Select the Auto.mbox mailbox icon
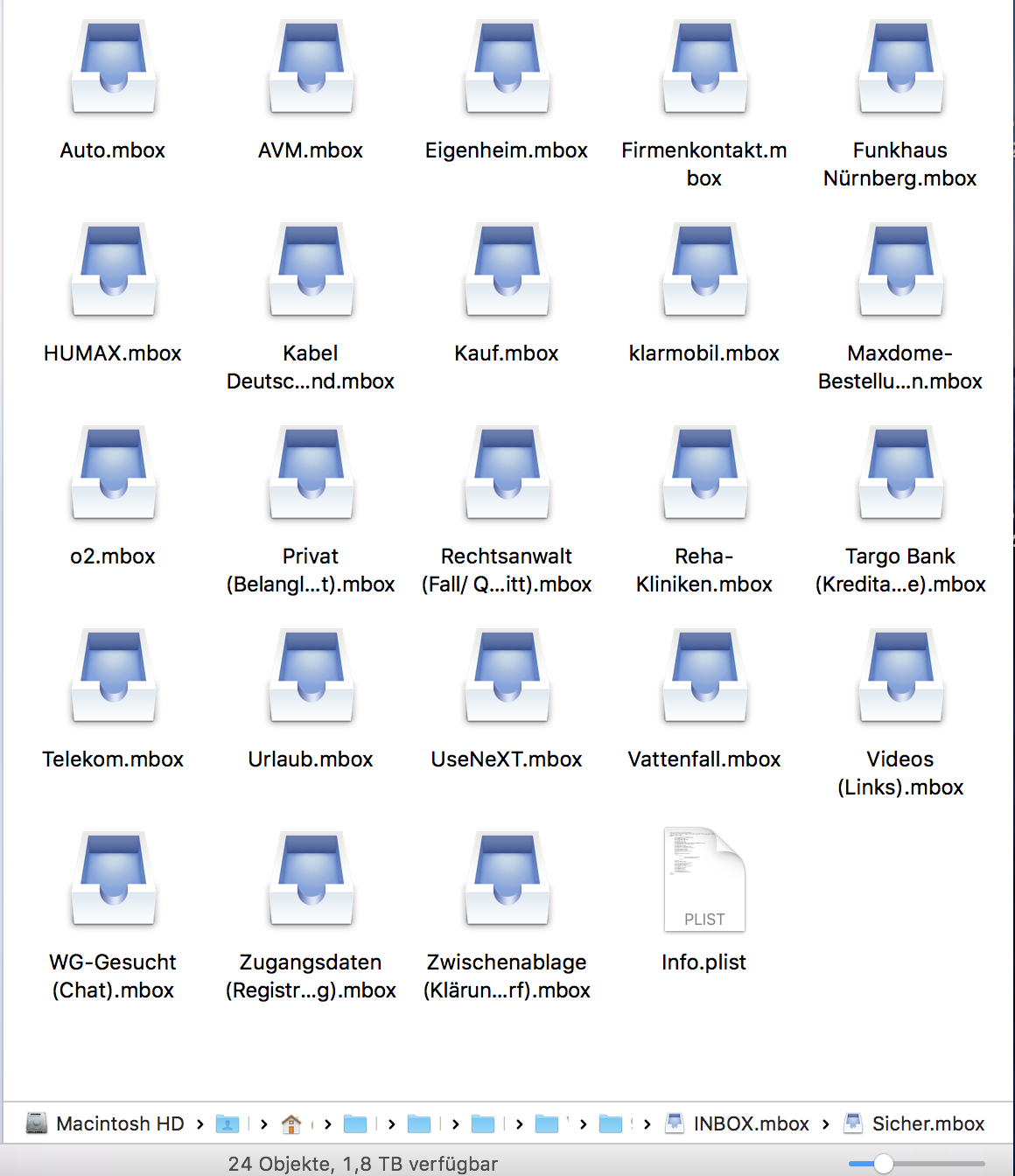 point(114,68)
